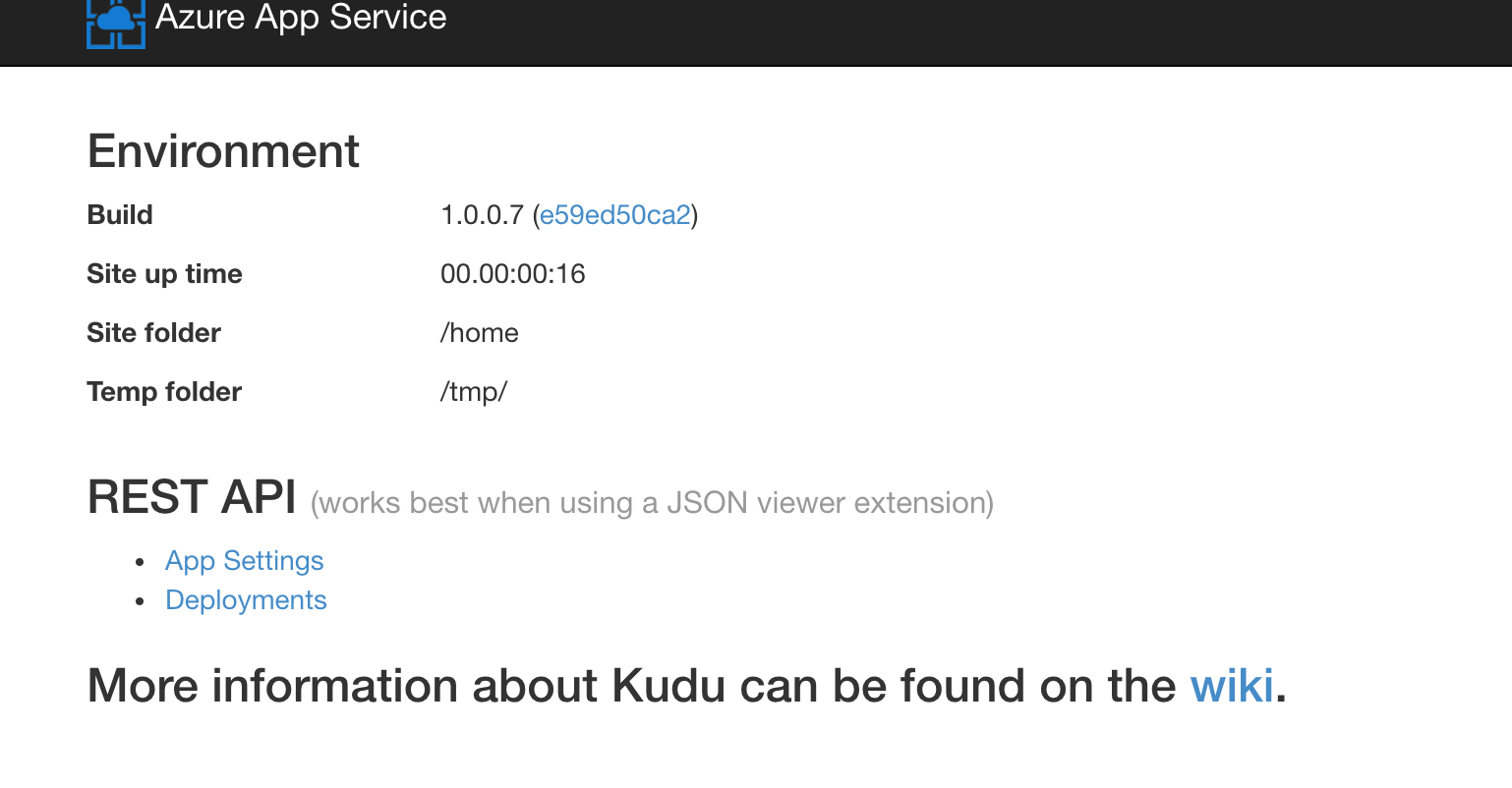Open the e59ed50ca2 commit link
Viewport: 1512px width, 788px height.
615,215
